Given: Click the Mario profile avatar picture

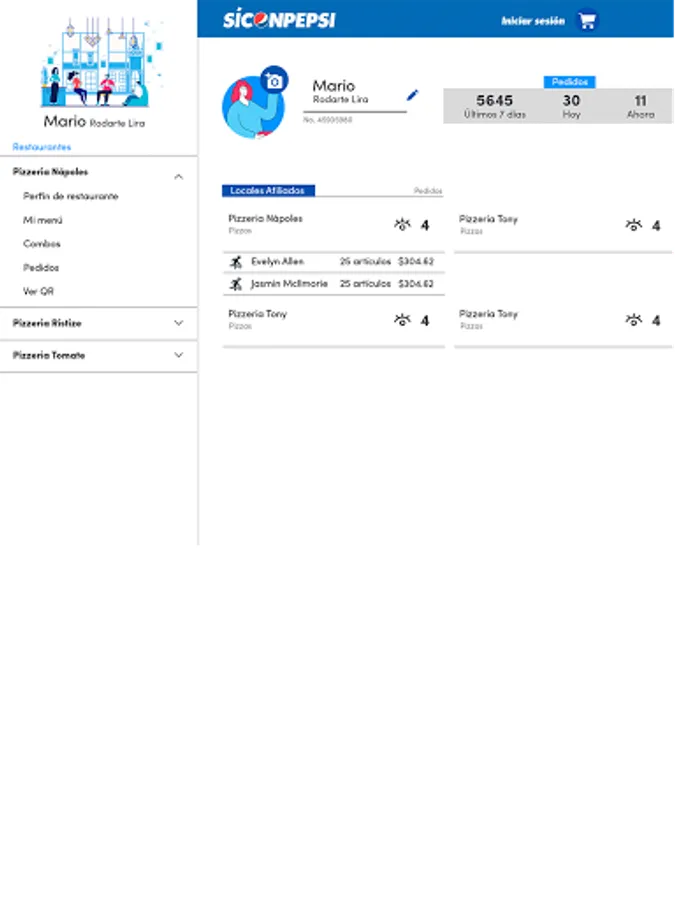Looking at the screenshot, I should click(x=251, y=108).
